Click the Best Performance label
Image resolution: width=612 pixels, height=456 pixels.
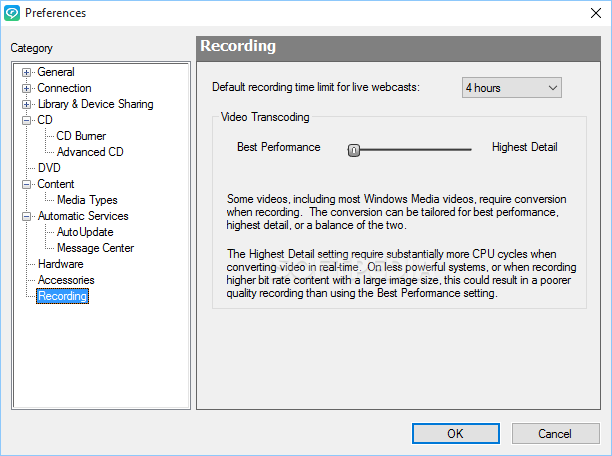(x=279, y=147)
